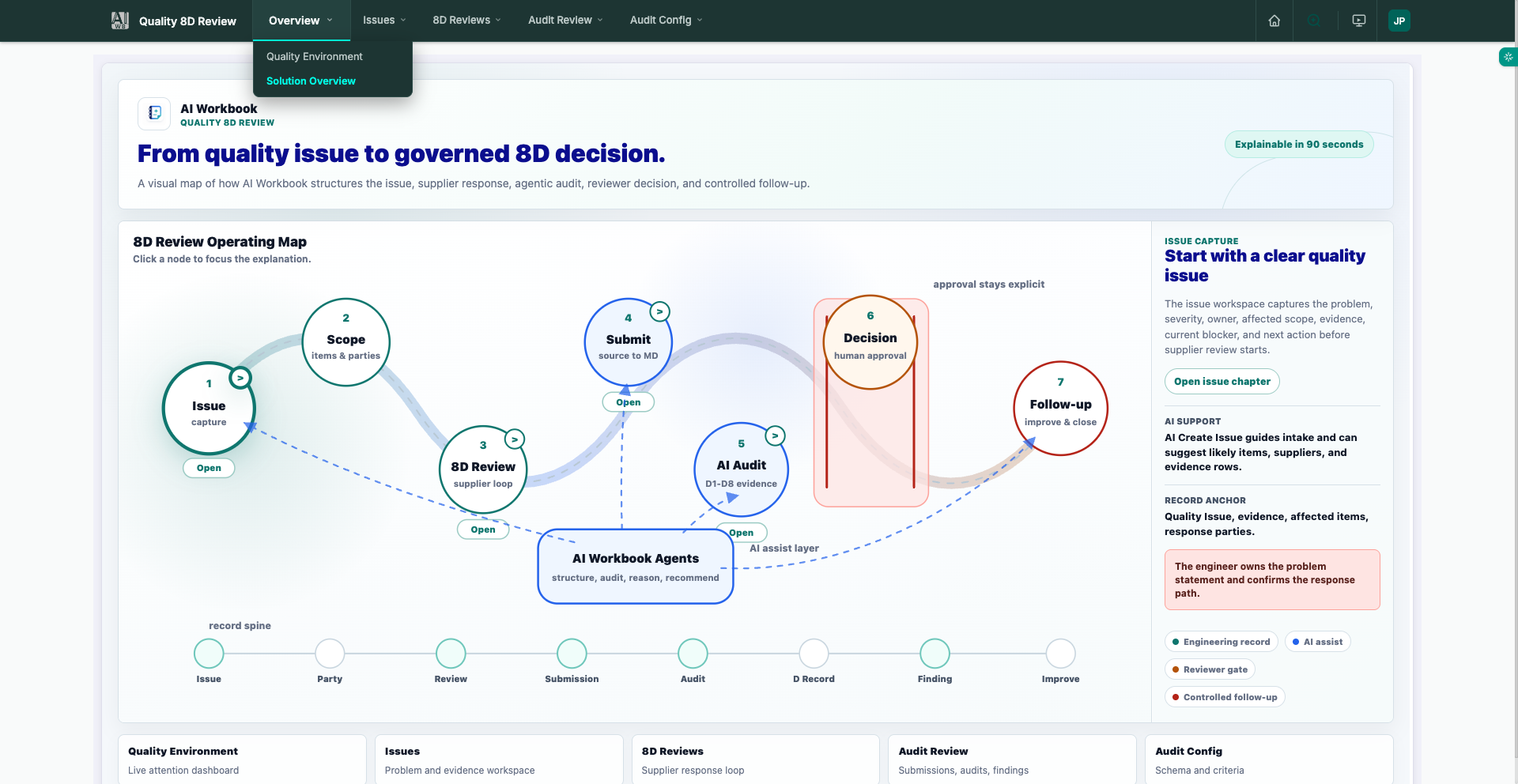Click the Explainable in 90 seconds pill

[1299, 145]
